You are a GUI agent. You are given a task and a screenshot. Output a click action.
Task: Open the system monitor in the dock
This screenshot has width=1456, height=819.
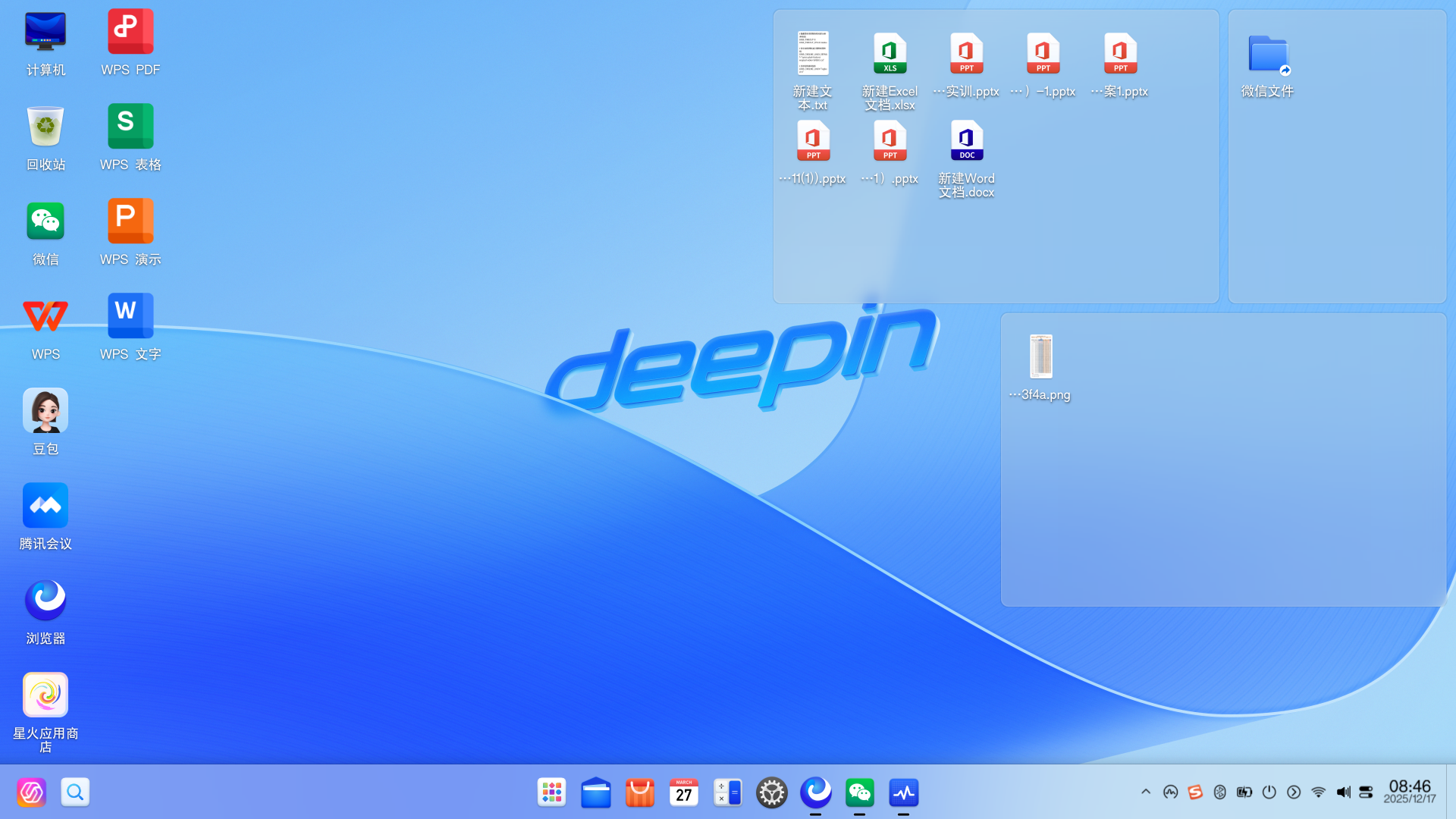point(903,792)
